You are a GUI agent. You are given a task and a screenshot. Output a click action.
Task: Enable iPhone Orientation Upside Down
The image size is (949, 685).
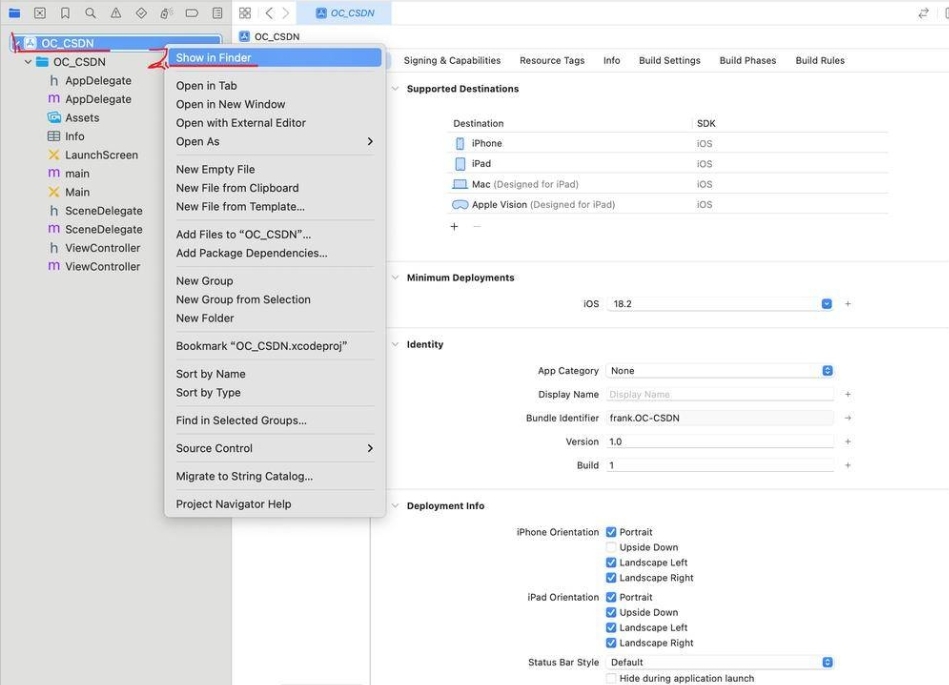[611, 547]
